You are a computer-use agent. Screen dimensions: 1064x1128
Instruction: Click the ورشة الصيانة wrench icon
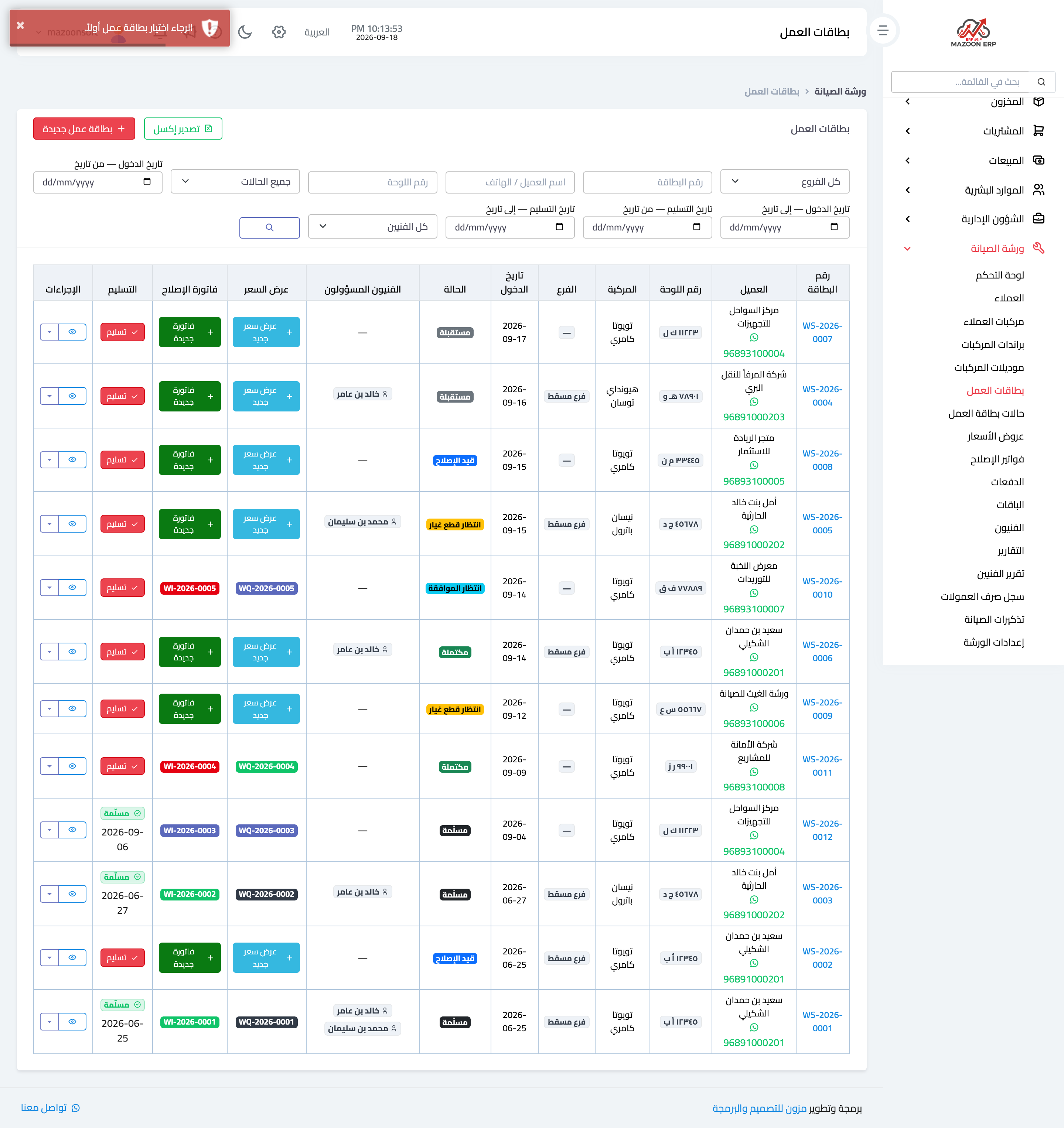point(1039,249)
